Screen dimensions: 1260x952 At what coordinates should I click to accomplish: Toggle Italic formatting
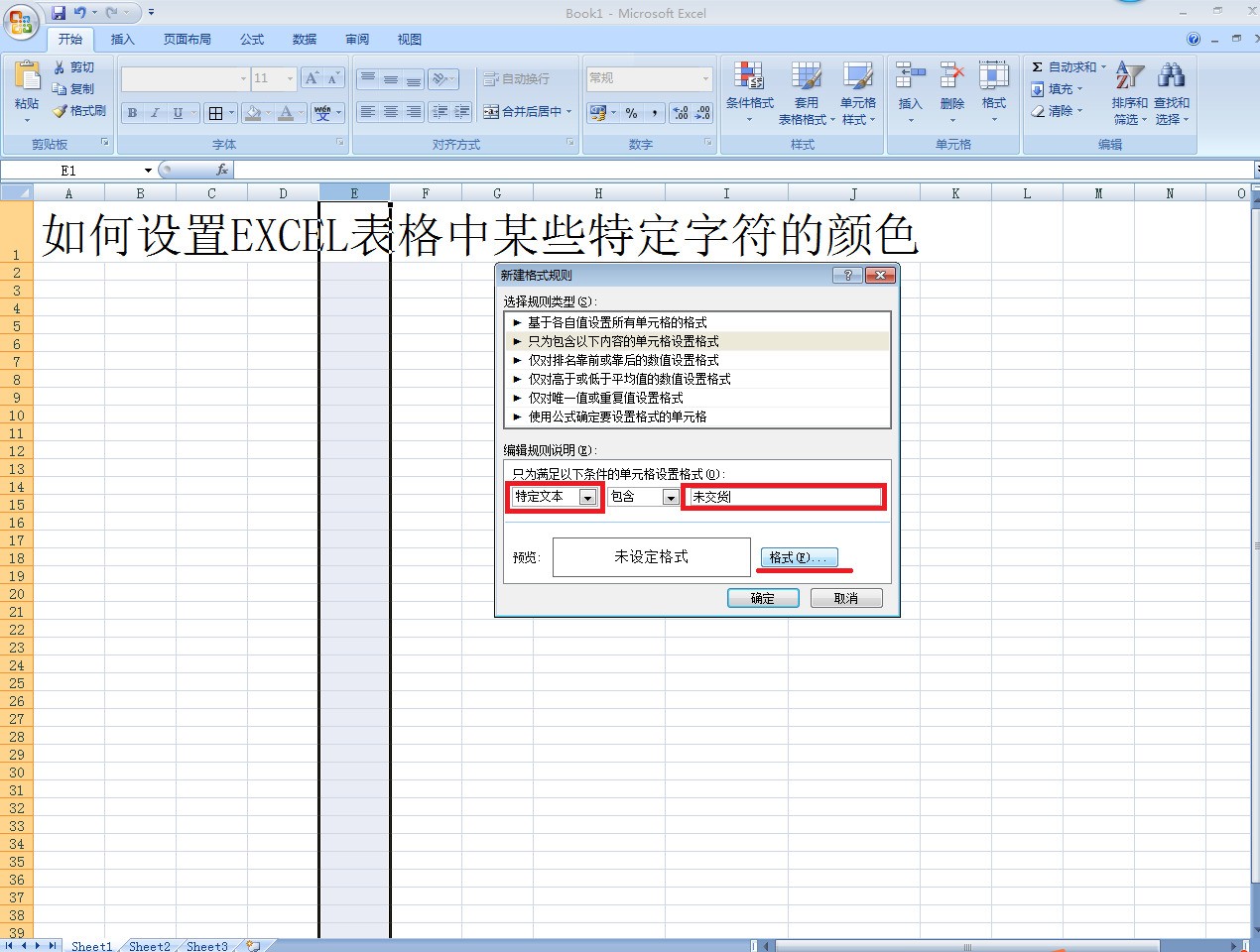click(155, 113)
